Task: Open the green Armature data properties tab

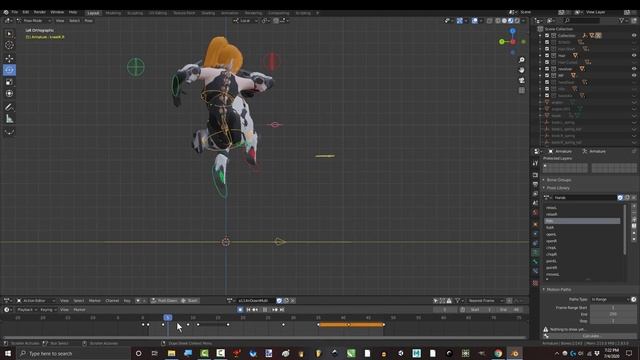Action: click(x=535, y=252)
